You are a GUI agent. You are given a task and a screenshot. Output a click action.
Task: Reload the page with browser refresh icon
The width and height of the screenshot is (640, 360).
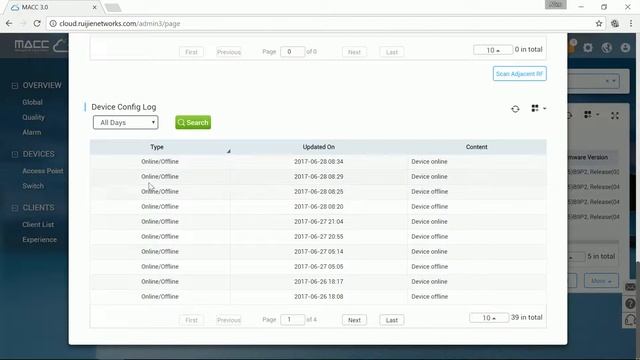37,24
